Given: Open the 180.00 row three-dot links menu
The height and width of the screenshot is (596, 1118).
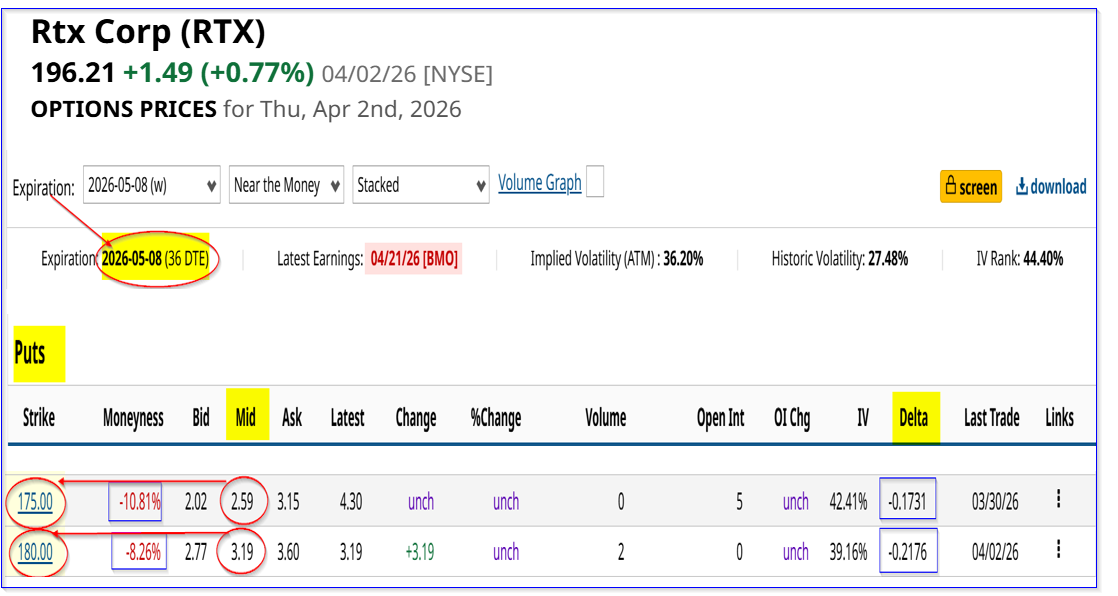Looking at the screenshot, I should coord(1058,551).
